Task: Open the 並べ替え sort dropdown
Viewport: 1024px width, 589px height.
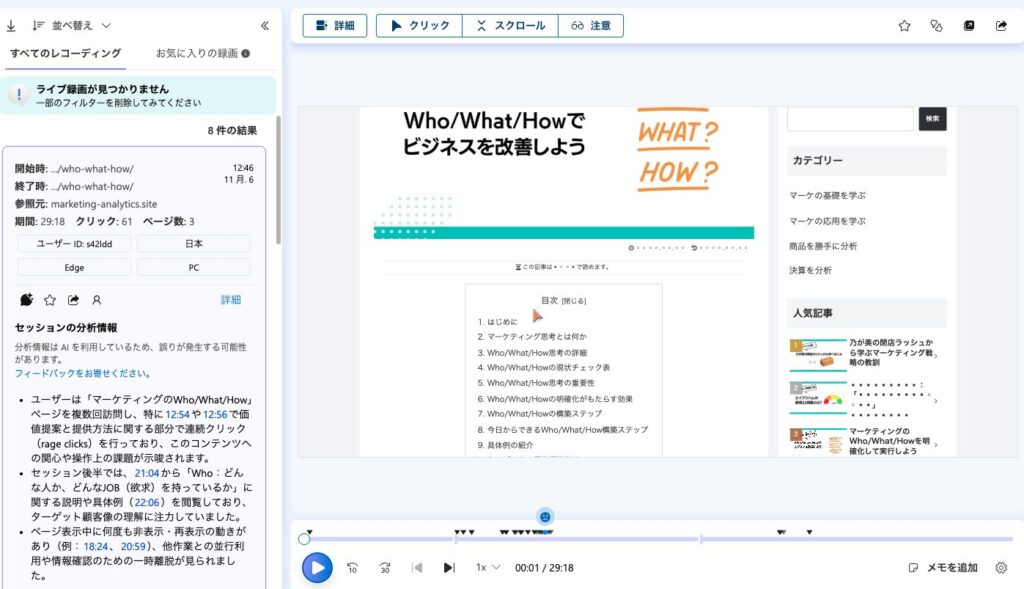Action: pos(72,26)
